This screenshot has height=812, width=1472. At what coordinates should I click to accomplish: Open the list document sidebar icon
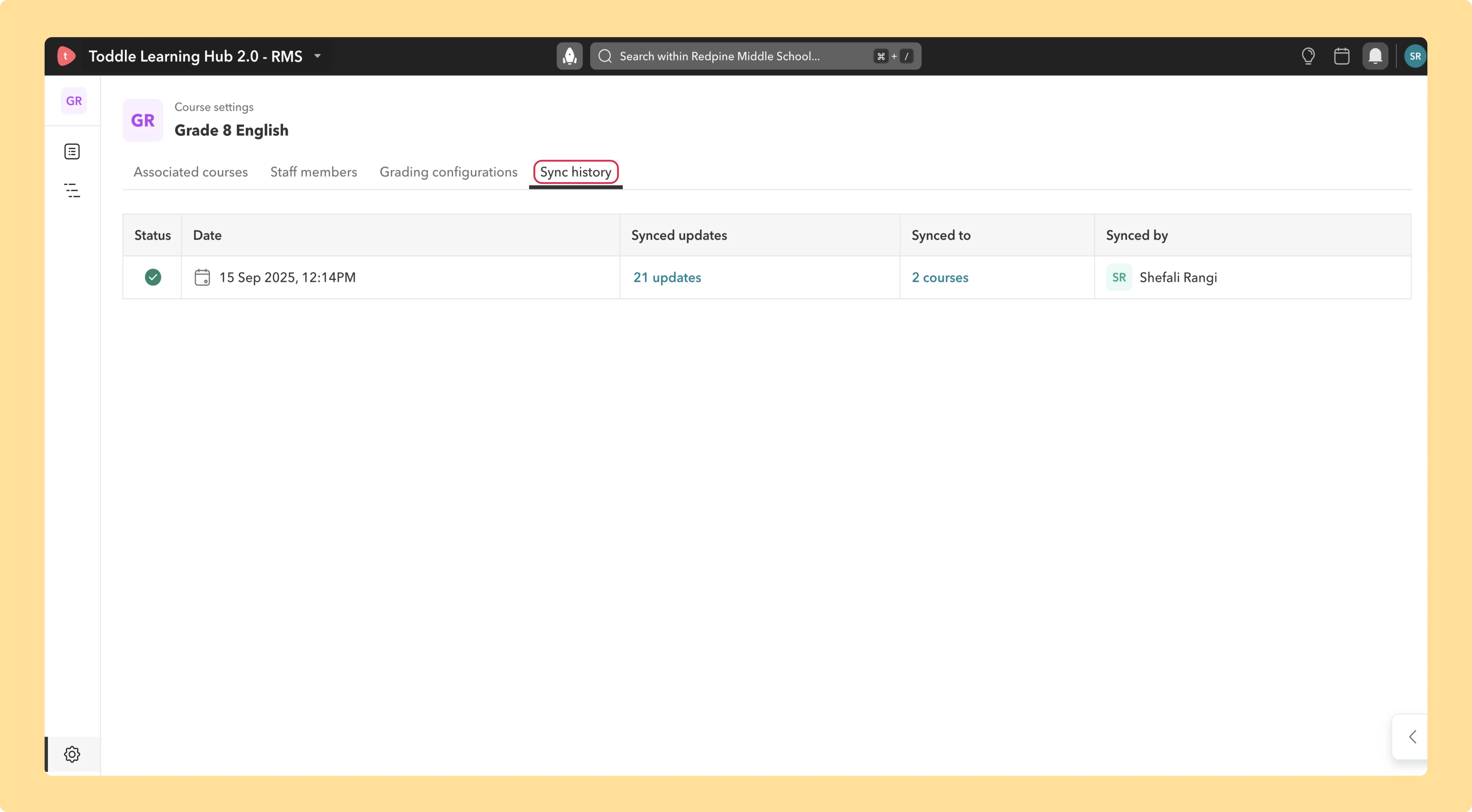pyautogui.click(x=72, y=151)
